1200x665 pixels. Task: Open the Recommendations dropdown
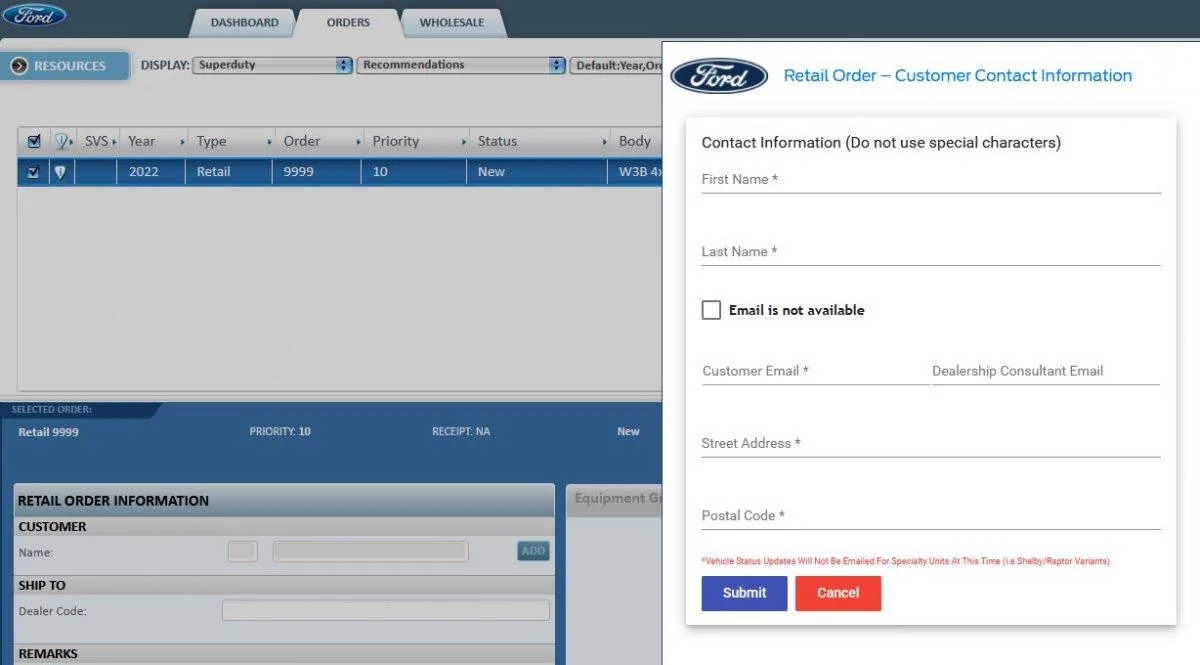click(x=461, y=65)
